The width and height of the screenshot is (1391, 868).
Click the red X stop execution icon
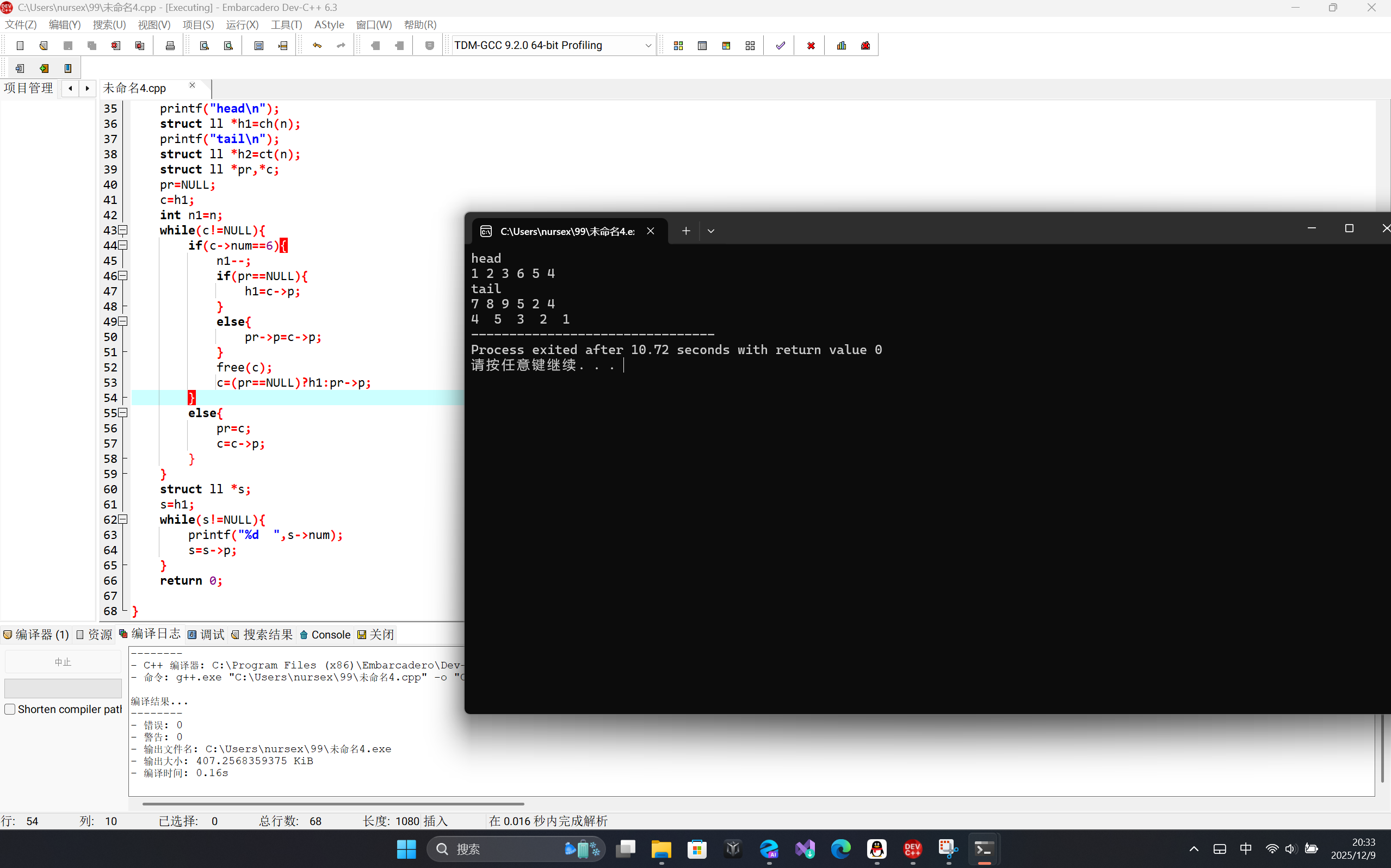[811, 45]
